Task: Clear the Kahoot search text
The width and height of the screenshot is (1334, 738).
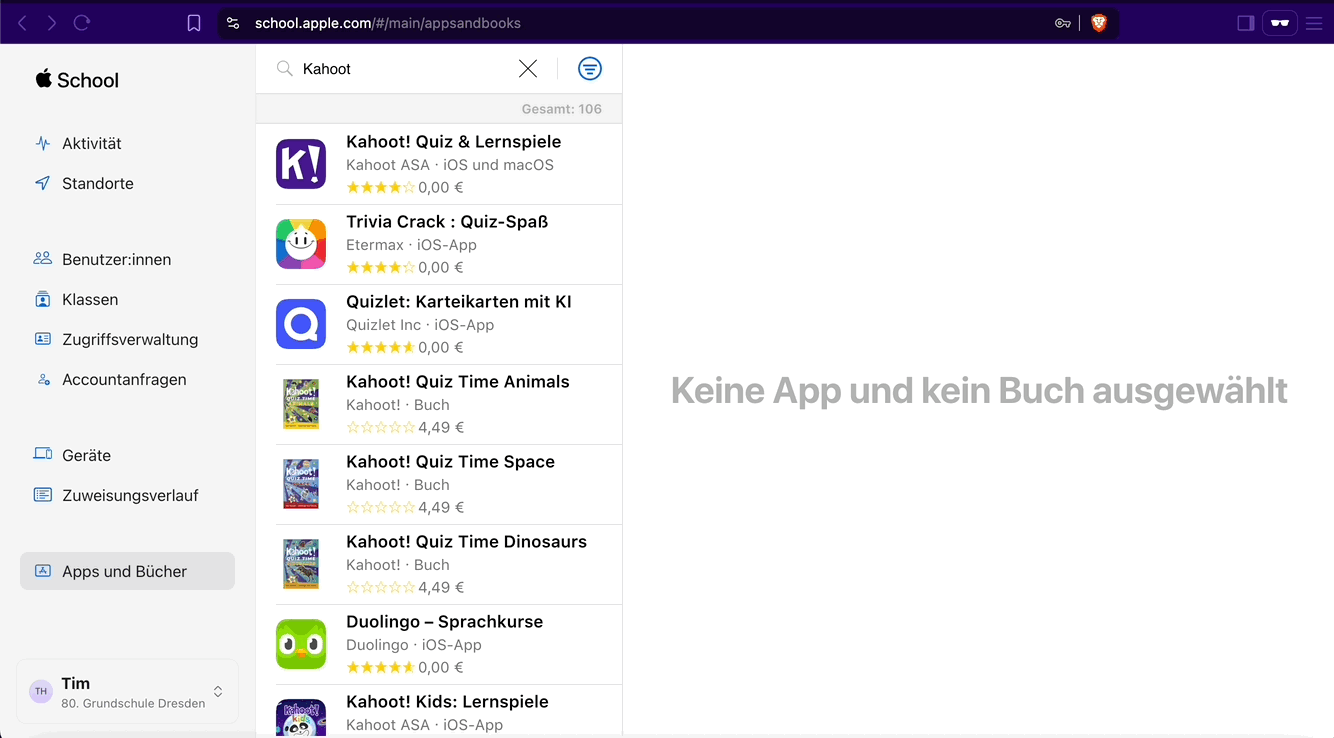Action: tap(528, 68)
